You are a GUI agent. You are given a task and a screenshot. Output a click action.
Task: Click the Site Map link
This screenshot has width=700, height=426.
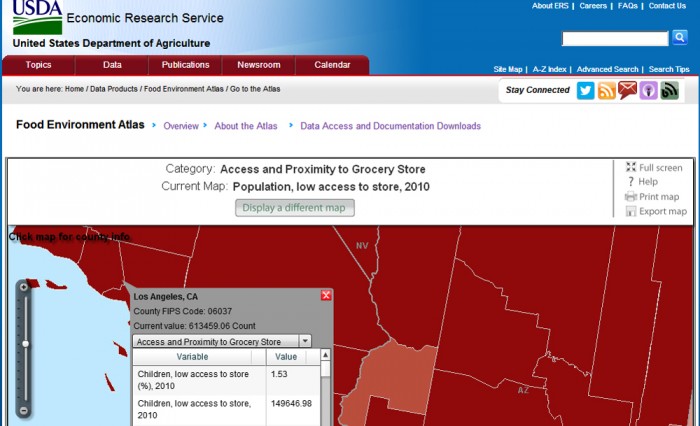[508, 69]
